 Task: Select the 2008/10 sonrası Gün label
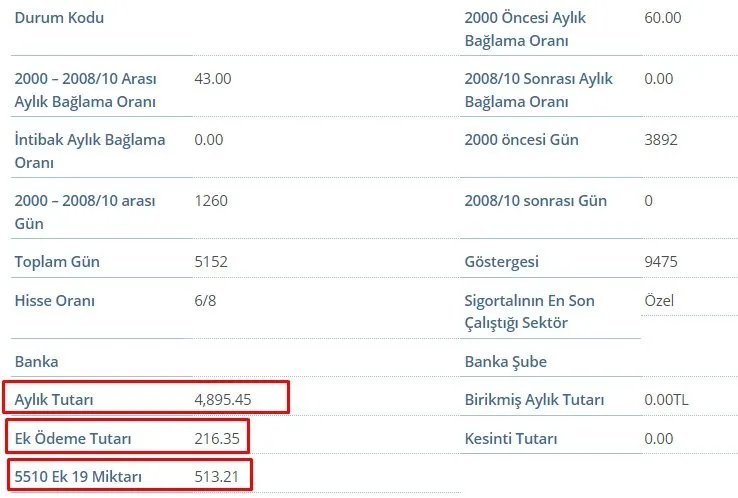(x=535, y=201)
